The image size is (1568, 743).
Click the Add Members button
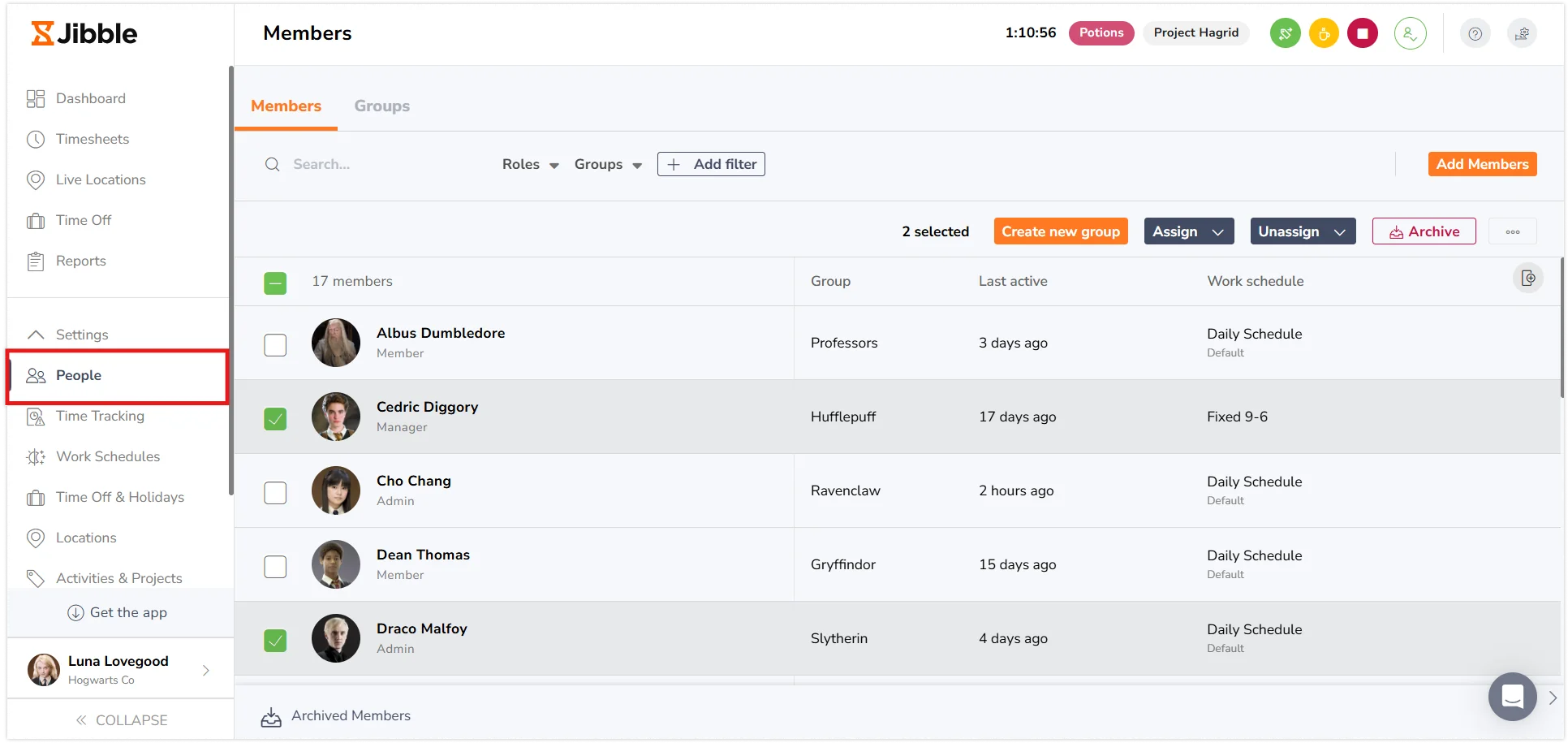pos(1482,164)
